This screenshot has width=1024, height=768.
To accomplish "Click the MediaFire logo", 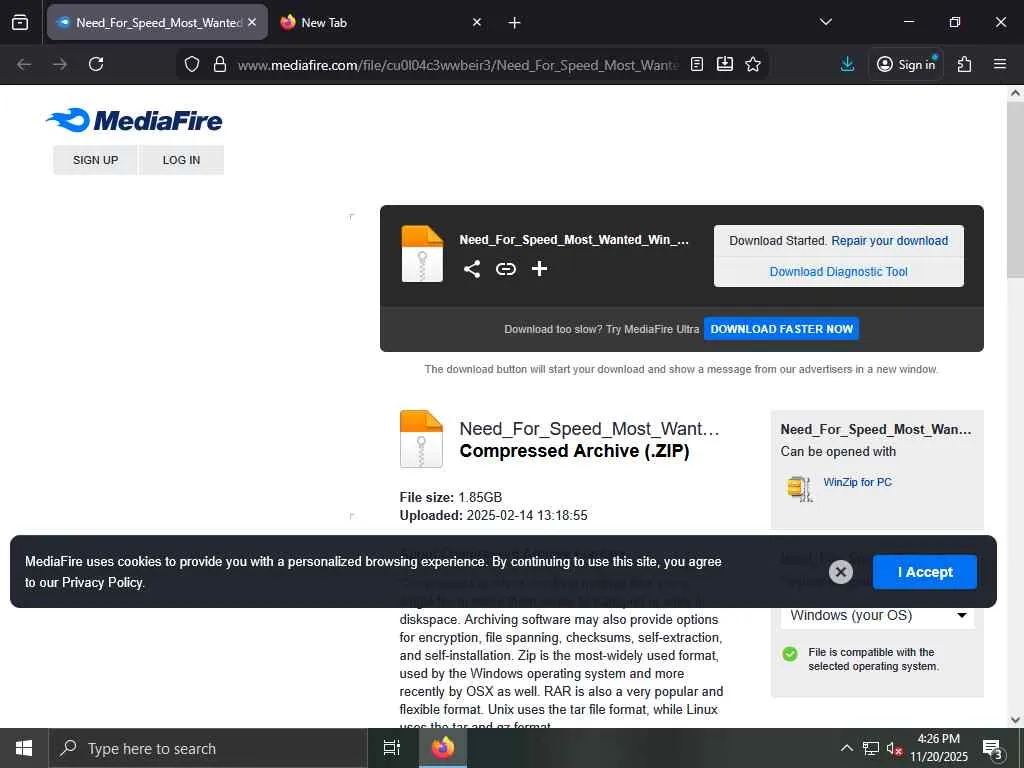I will coord(134,120).
